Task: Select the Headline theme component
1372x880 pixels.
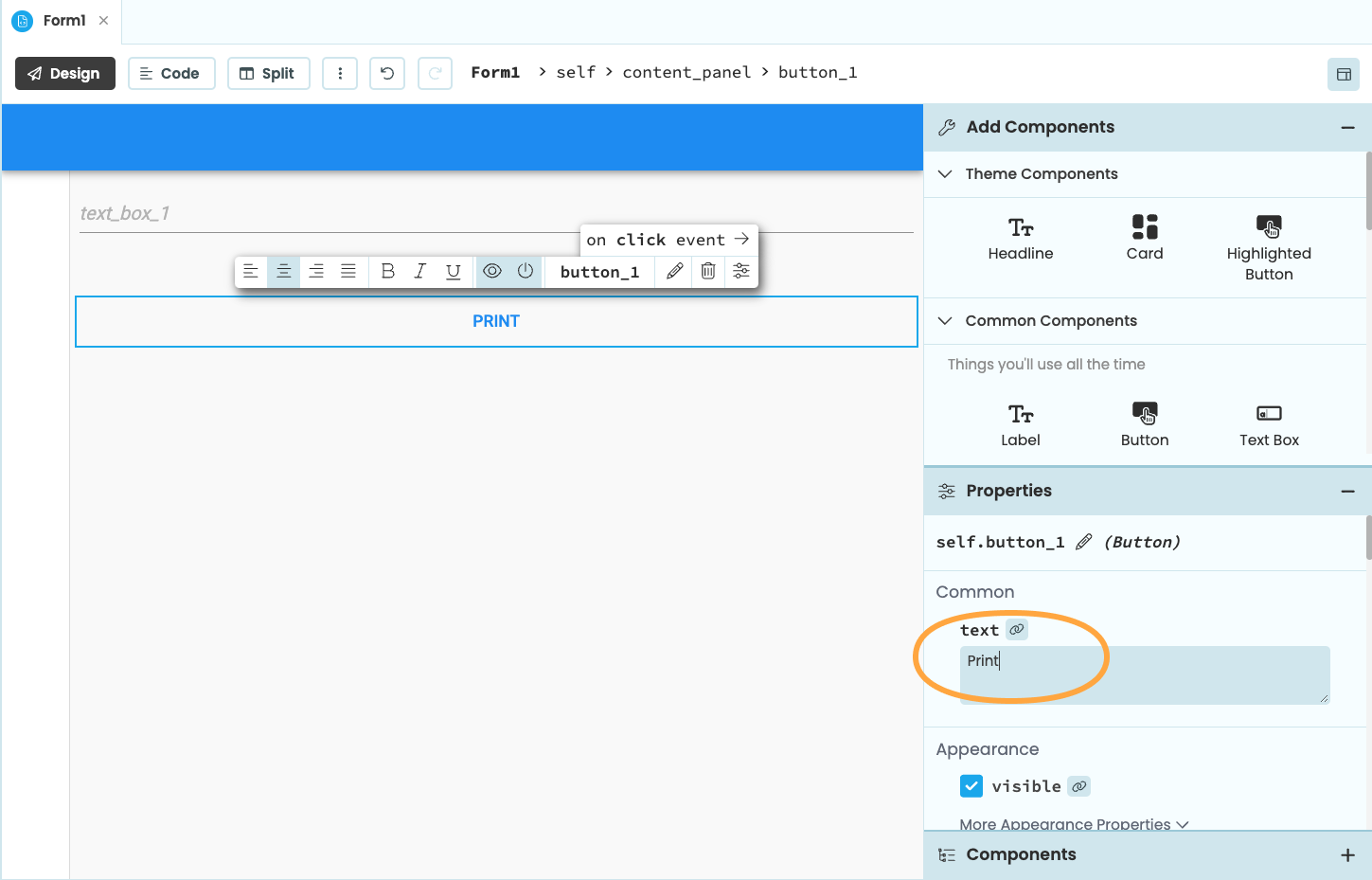Action: click(1020, 237)
